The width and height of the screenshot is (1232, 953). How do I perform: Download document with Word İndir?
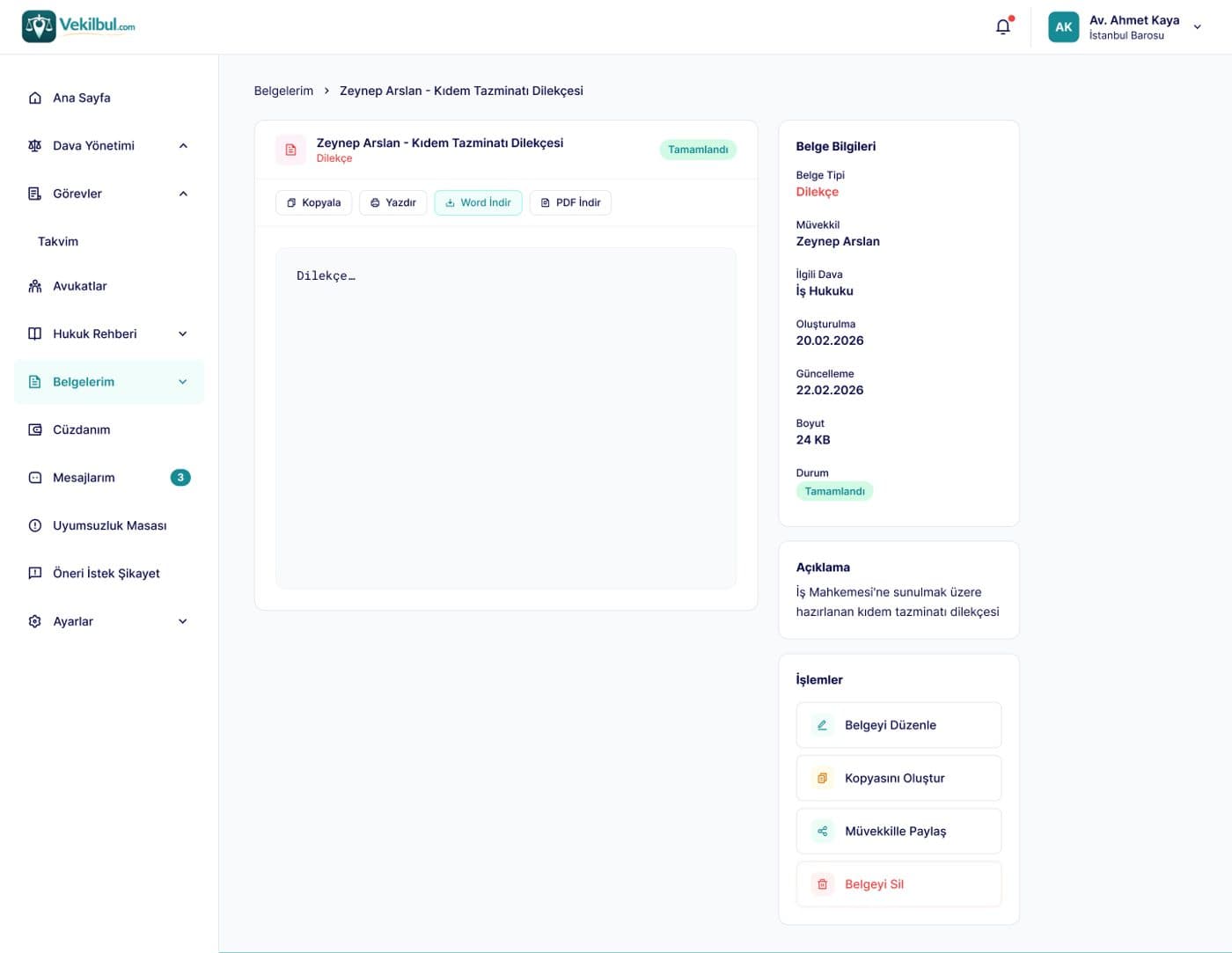(x=478, y=202)
